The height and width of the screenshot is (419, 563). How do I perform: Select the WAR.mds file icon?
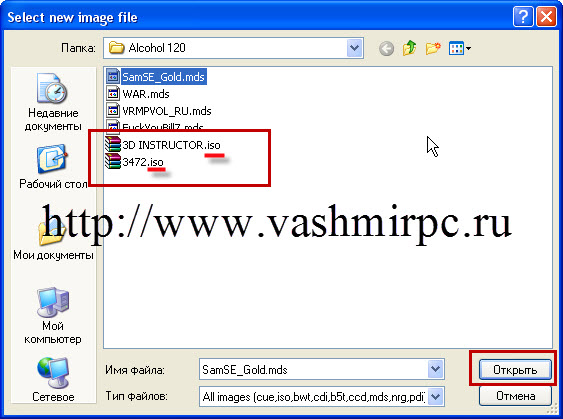(113, 94)
